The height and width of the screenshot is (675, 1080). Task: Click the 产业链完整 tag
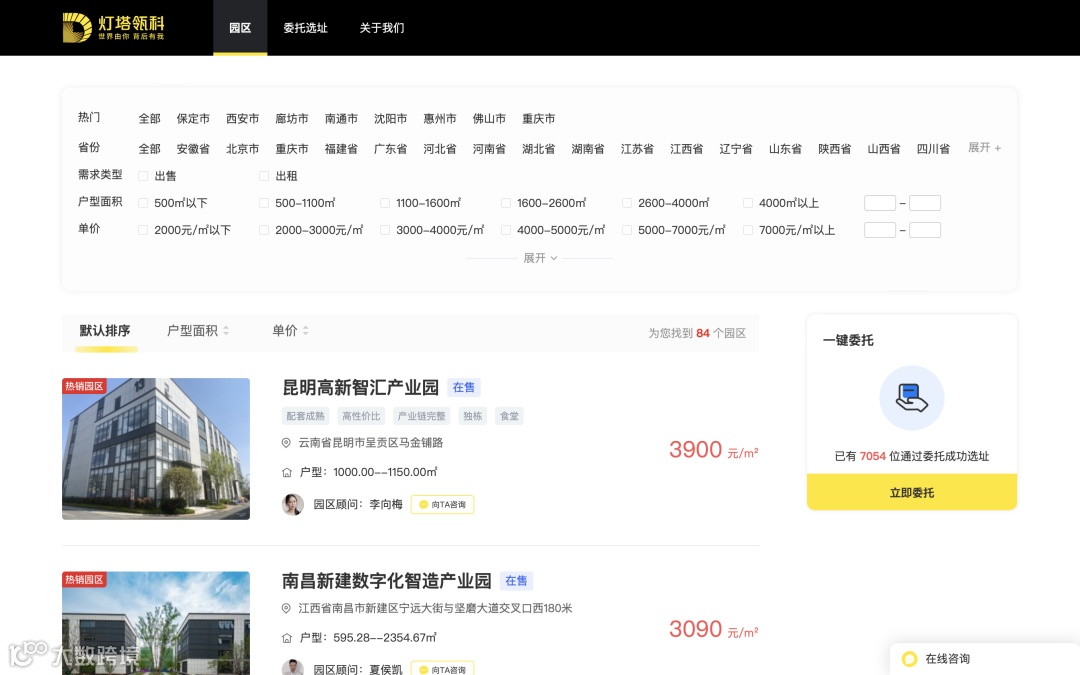pyautogui.click(x=422, y=416)
